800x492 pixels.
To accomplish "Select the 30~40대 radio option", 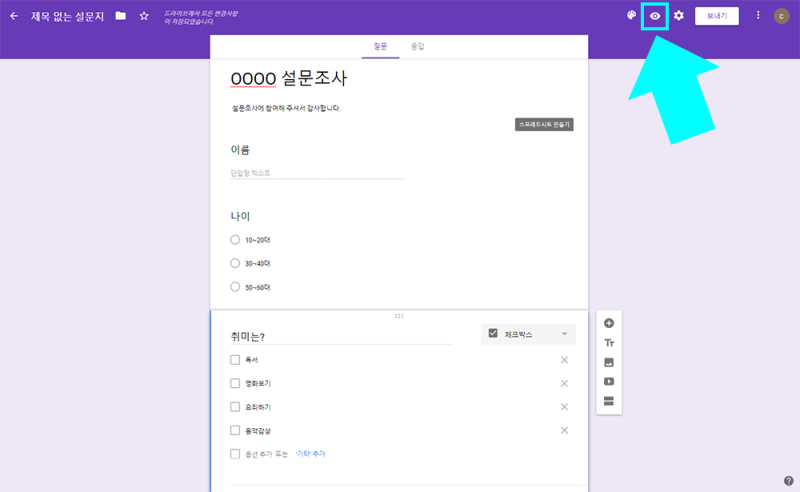I will click(x=235, y=263).
